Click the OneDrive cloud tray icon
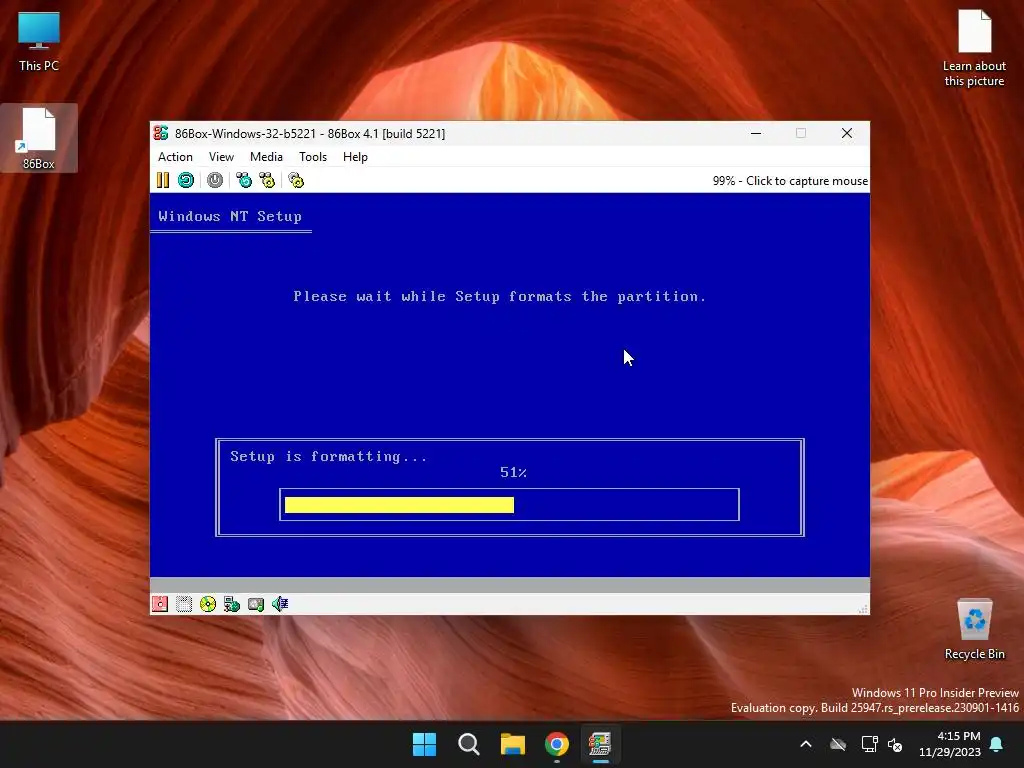The image size is (1024, 768). point(838,744)
